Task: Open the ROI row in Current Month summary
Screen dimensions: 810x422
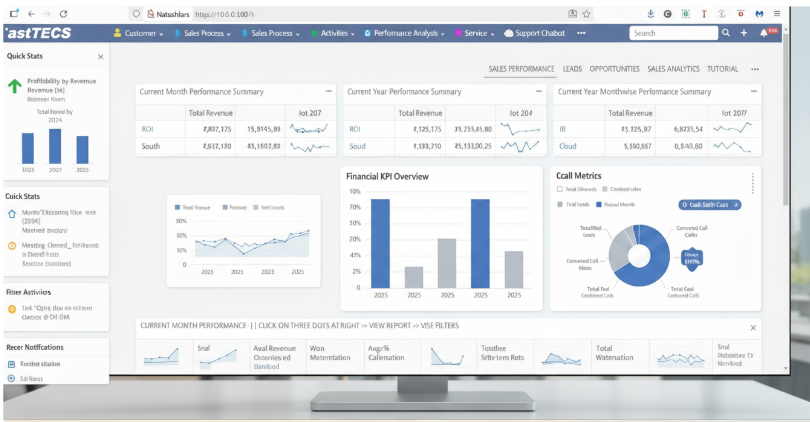Action: tap(236, 129)
